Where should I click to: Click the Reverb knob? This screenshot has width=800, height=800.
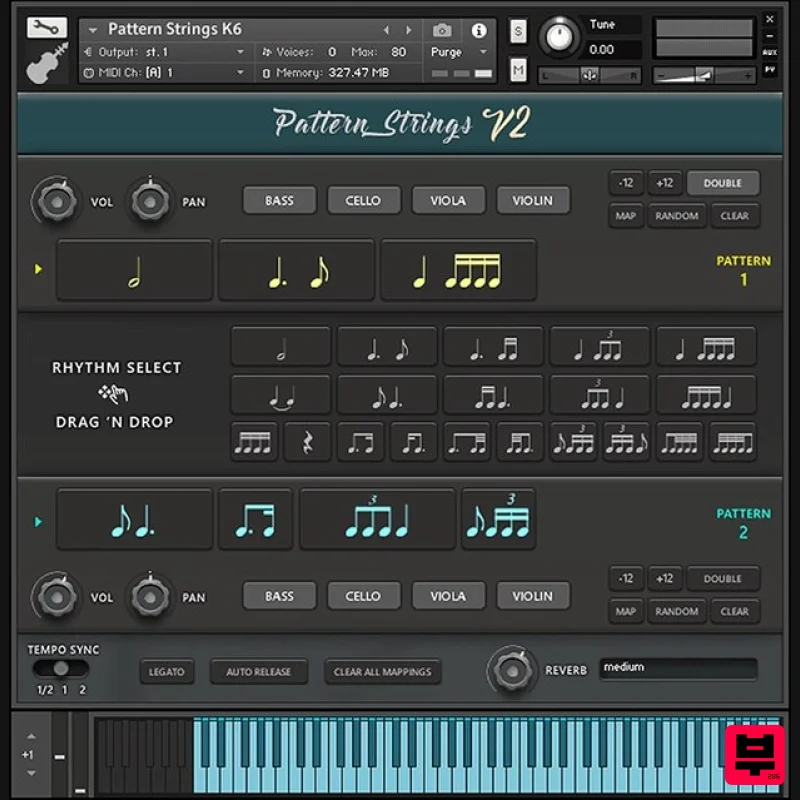pos(513,669)
